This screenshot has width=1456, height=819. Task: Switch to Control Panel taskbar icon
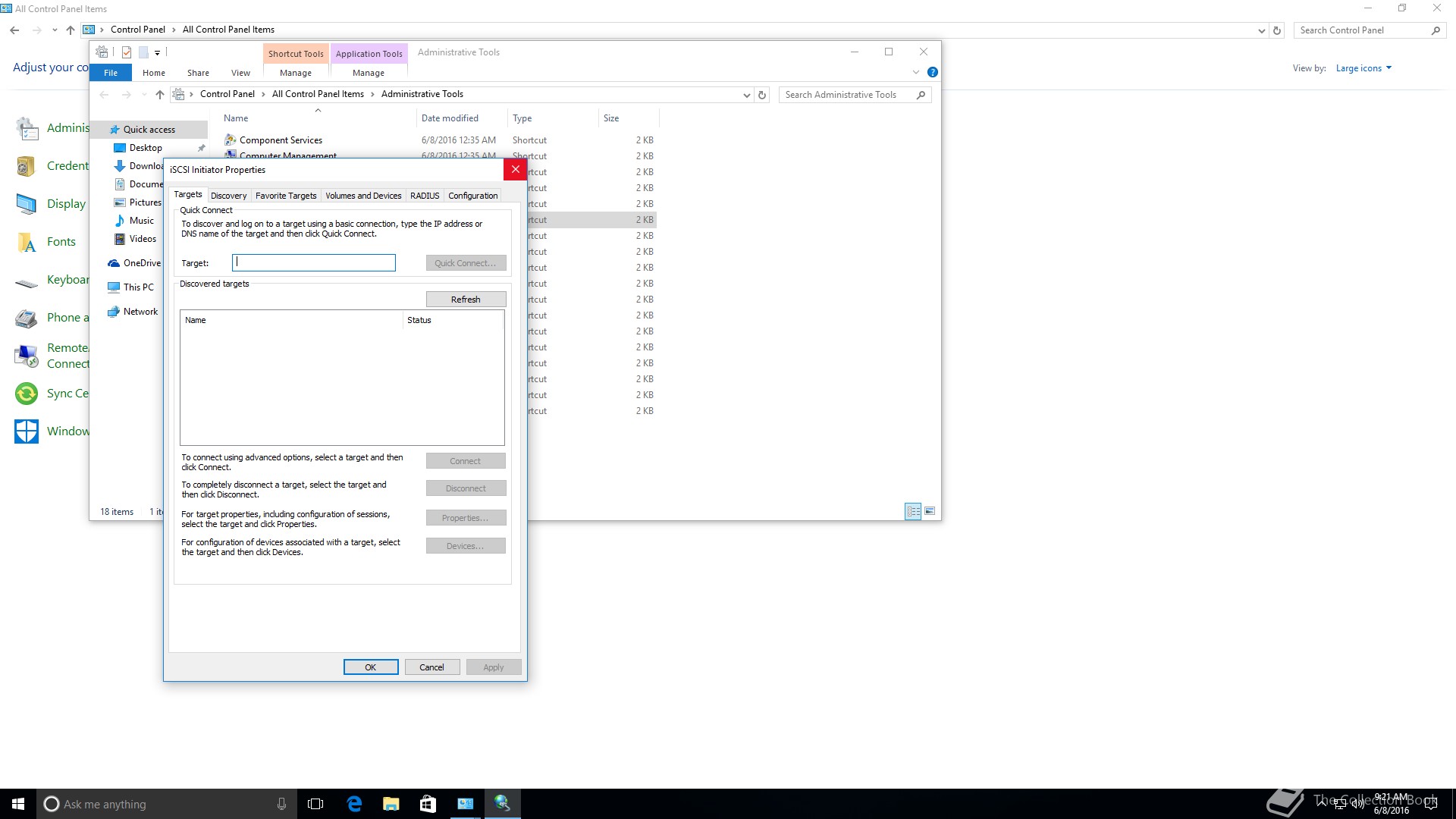tap(465, 804)
